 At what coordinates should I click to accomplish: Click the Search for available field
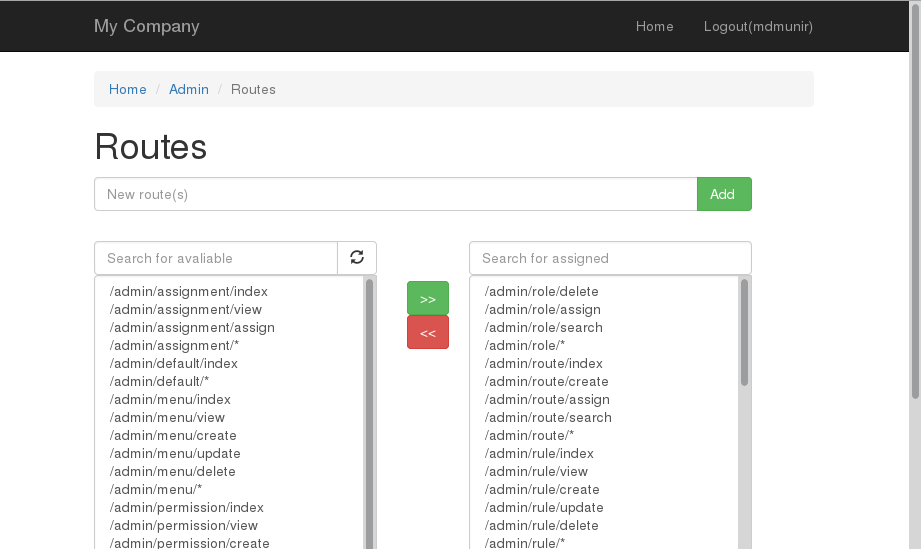[216, 258]
